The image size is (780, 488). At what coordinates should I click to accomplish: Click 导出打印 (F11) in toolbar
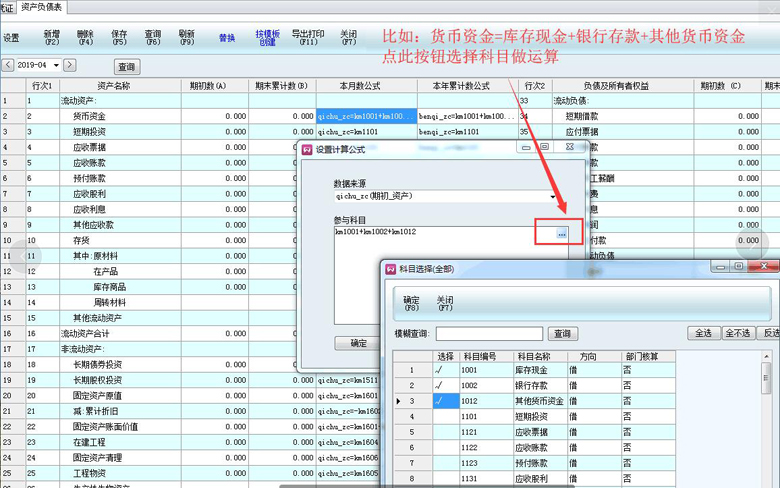pyautogui.click(x=307, y=38)
